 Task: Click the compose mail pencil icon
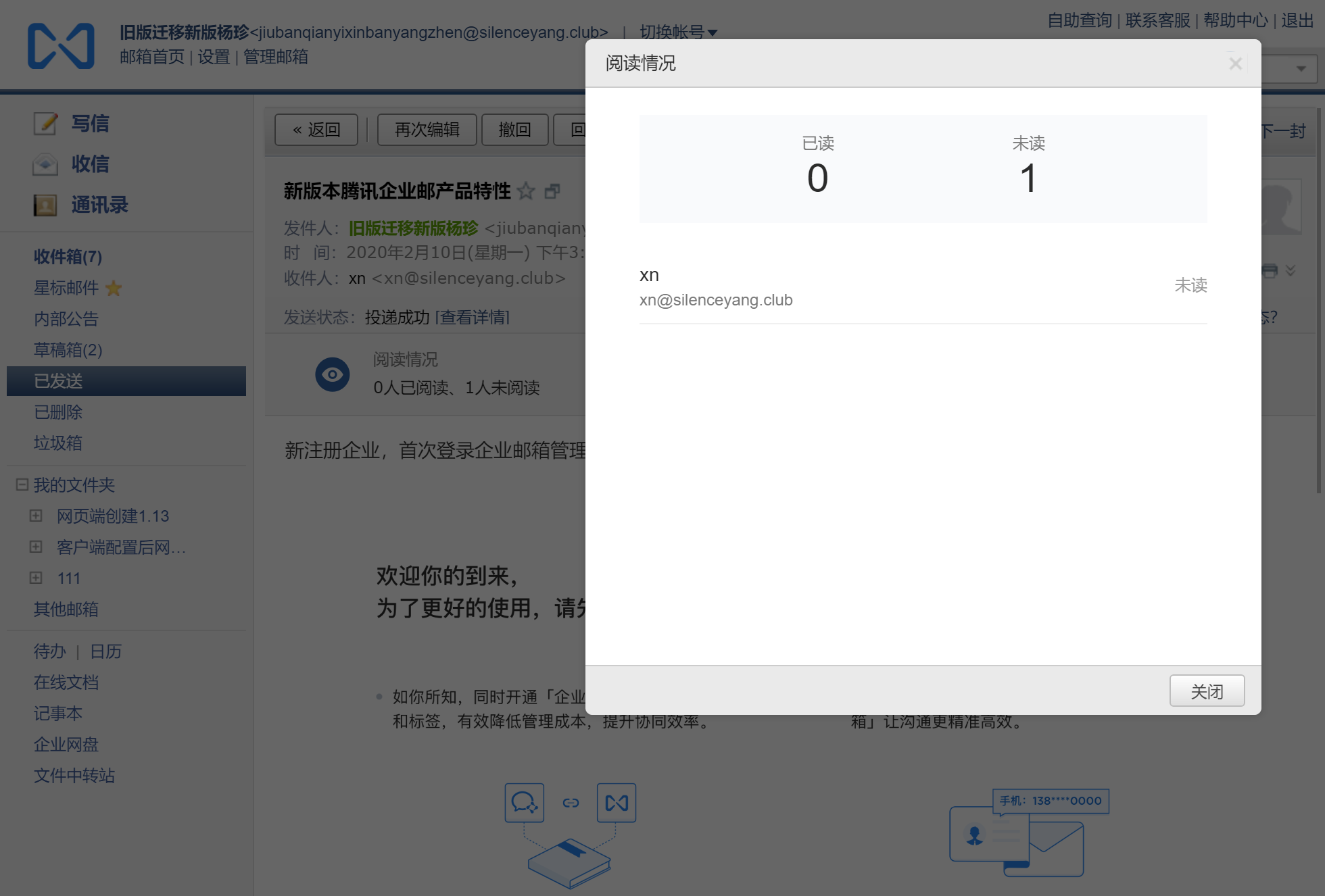pos(45,124)
